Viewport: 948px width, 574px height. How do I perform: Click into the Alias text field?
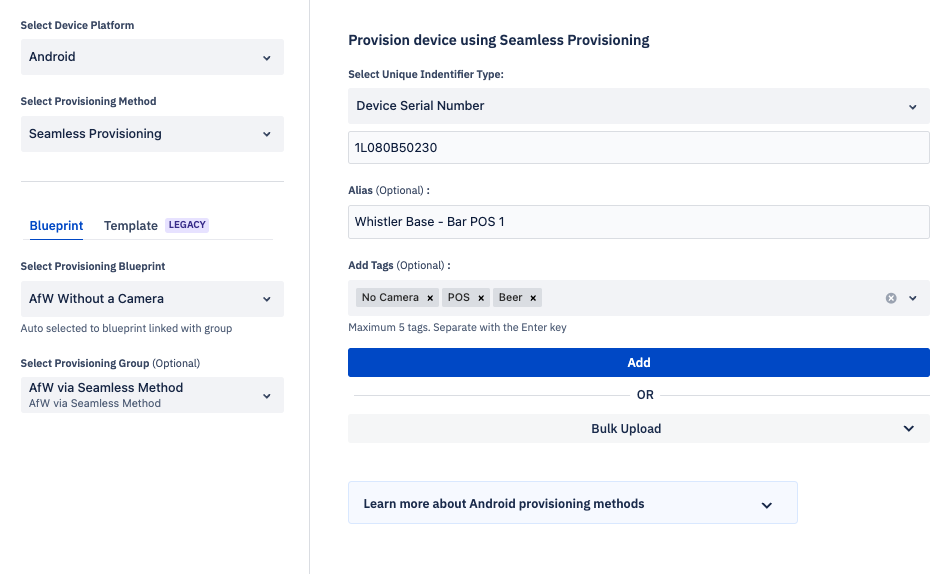(638, 222)
